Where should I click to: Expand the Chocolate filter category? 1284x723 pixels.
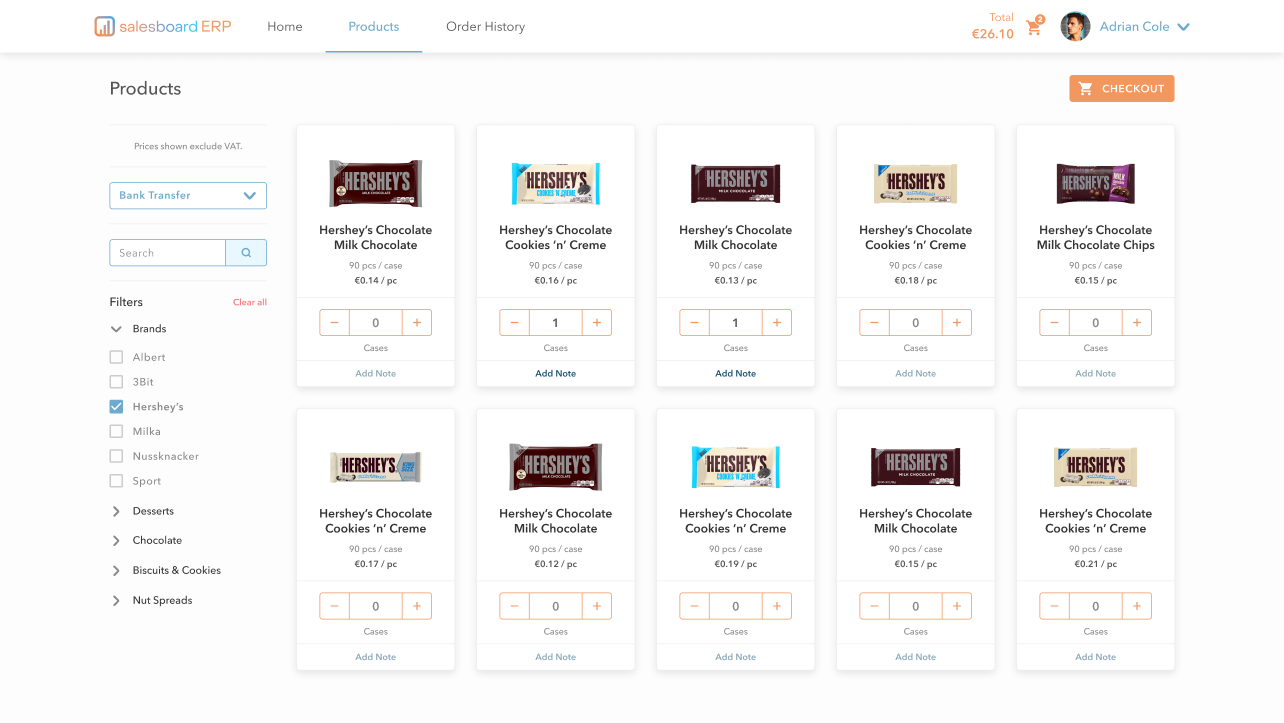tap(116, 540)
